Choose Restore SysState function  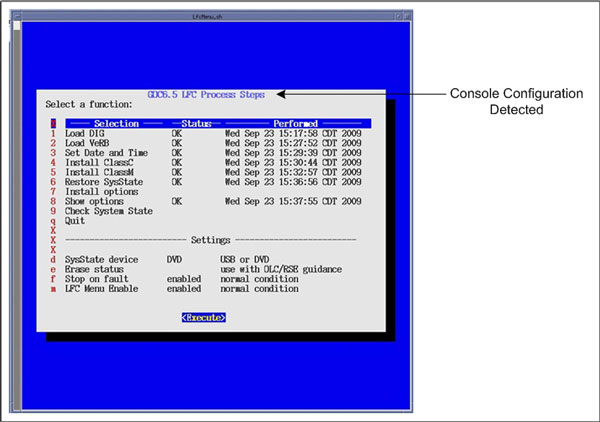(103, 182)
